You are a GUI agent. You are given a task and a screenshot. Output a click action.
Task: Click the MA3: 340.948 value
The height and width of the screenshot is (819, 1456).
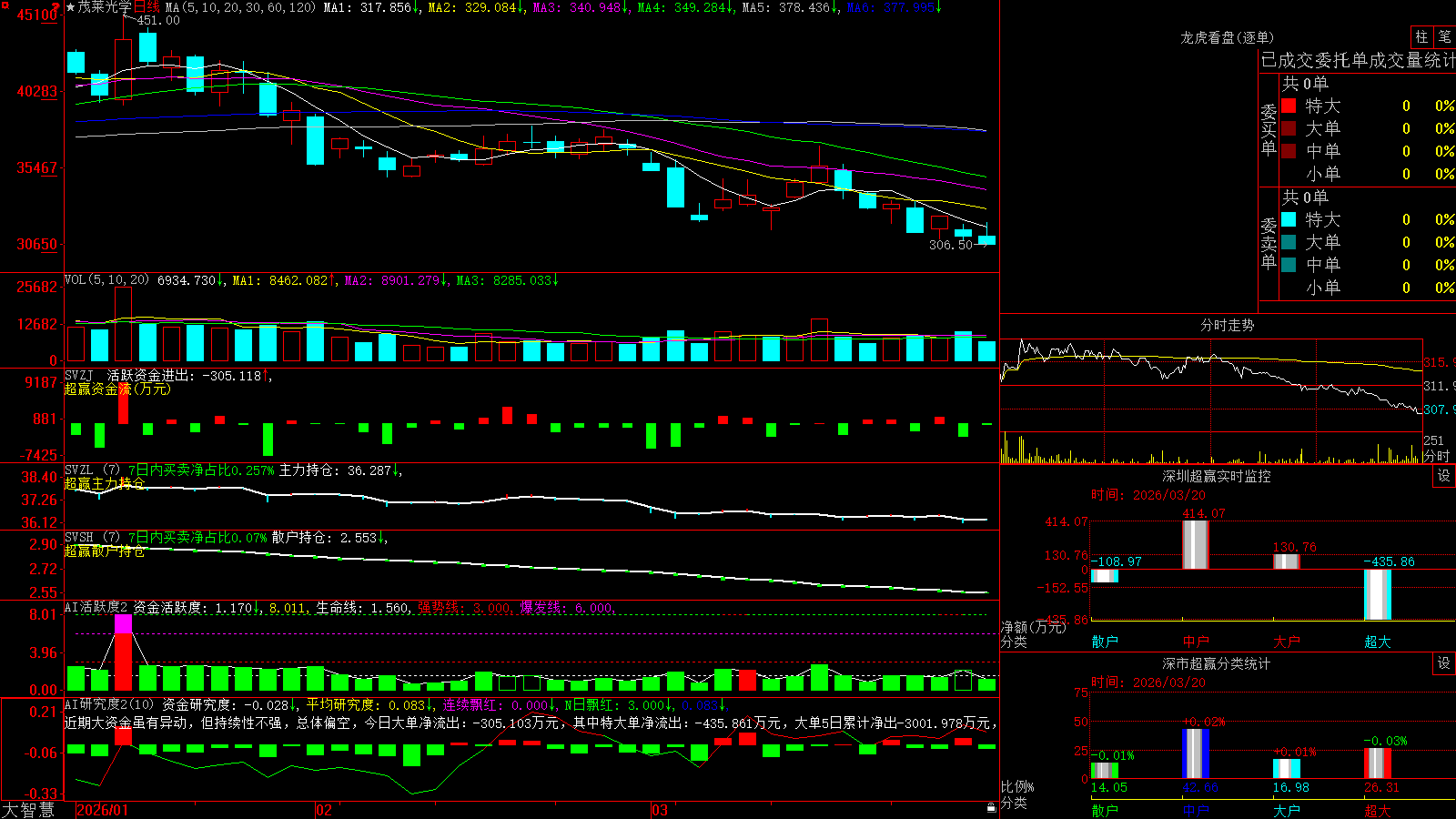[x=581, y=7]
